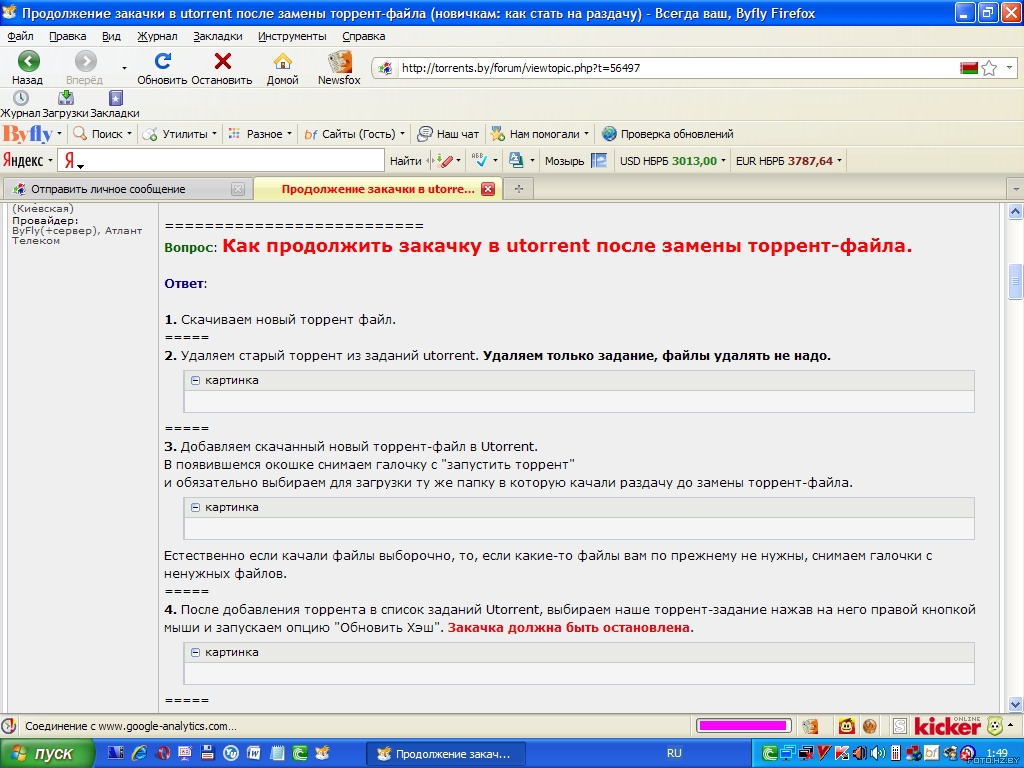The width and height of the screenshot is (1024, 768).
Task: Open the пуск Start button
Action: click(47, 753)
